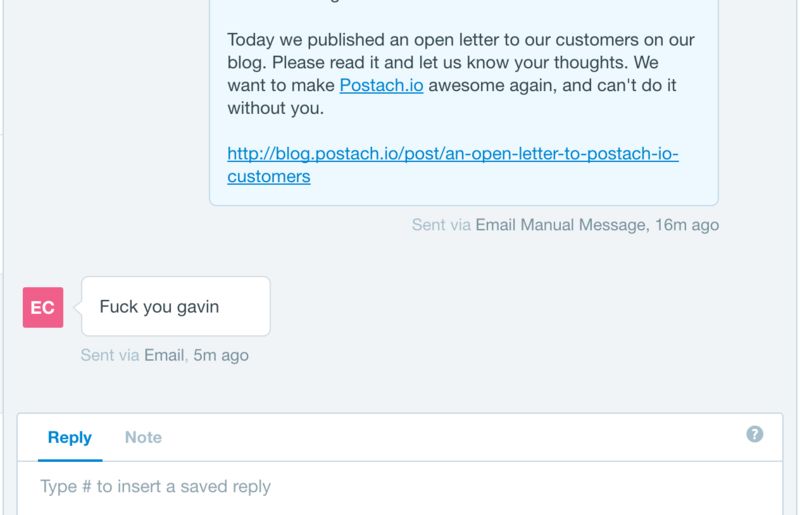Click the '5m ago' timestamp
800x515 pixels.
(220, 355)
